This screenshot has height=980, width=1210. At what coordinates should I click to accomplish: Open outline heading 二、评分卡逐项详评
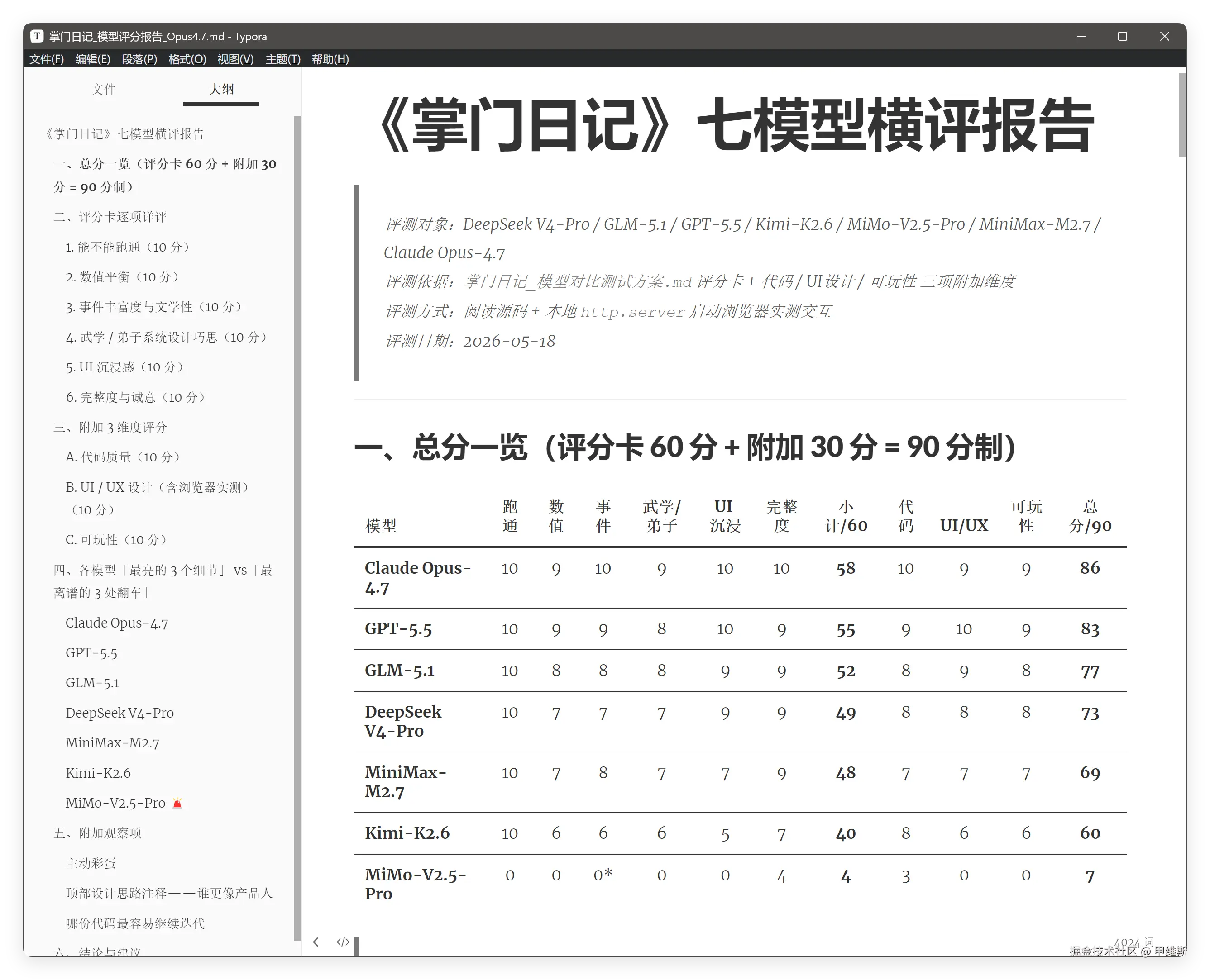point(110,217)
